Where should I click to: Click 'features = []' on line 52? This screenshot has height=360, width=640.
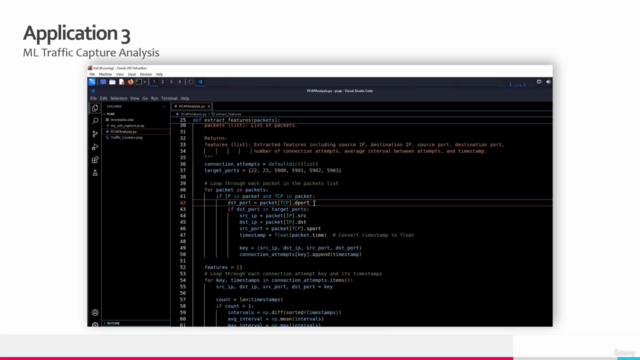pos(223,267)
